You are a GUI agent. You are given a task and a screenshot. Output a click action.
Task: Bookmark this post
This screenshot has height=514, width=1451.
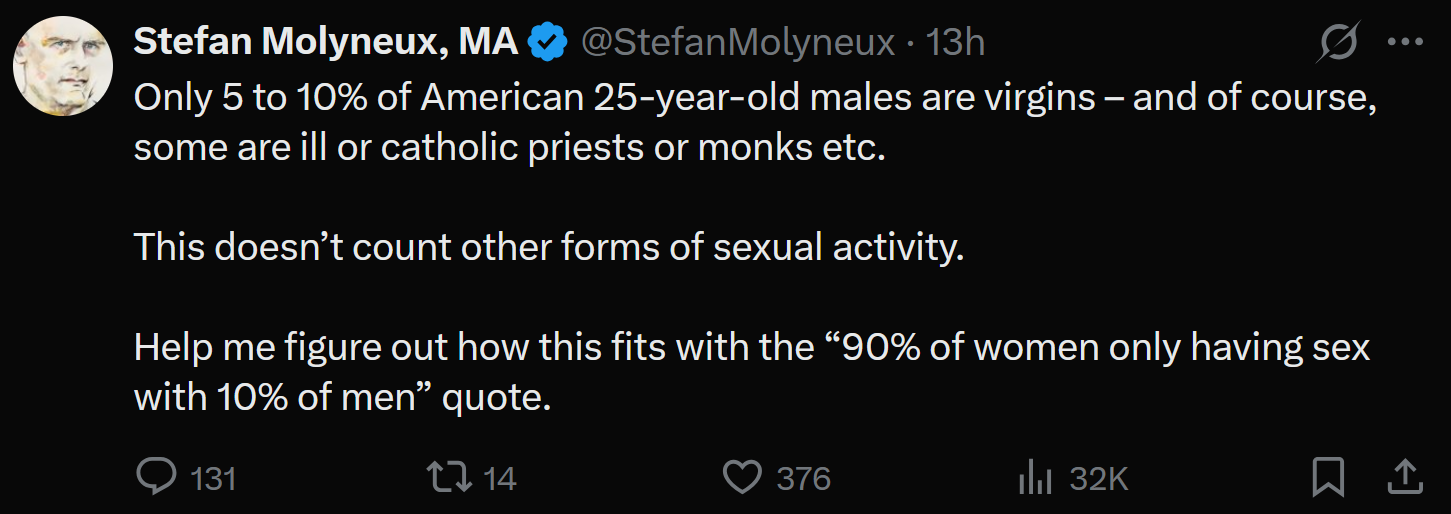1328,477
